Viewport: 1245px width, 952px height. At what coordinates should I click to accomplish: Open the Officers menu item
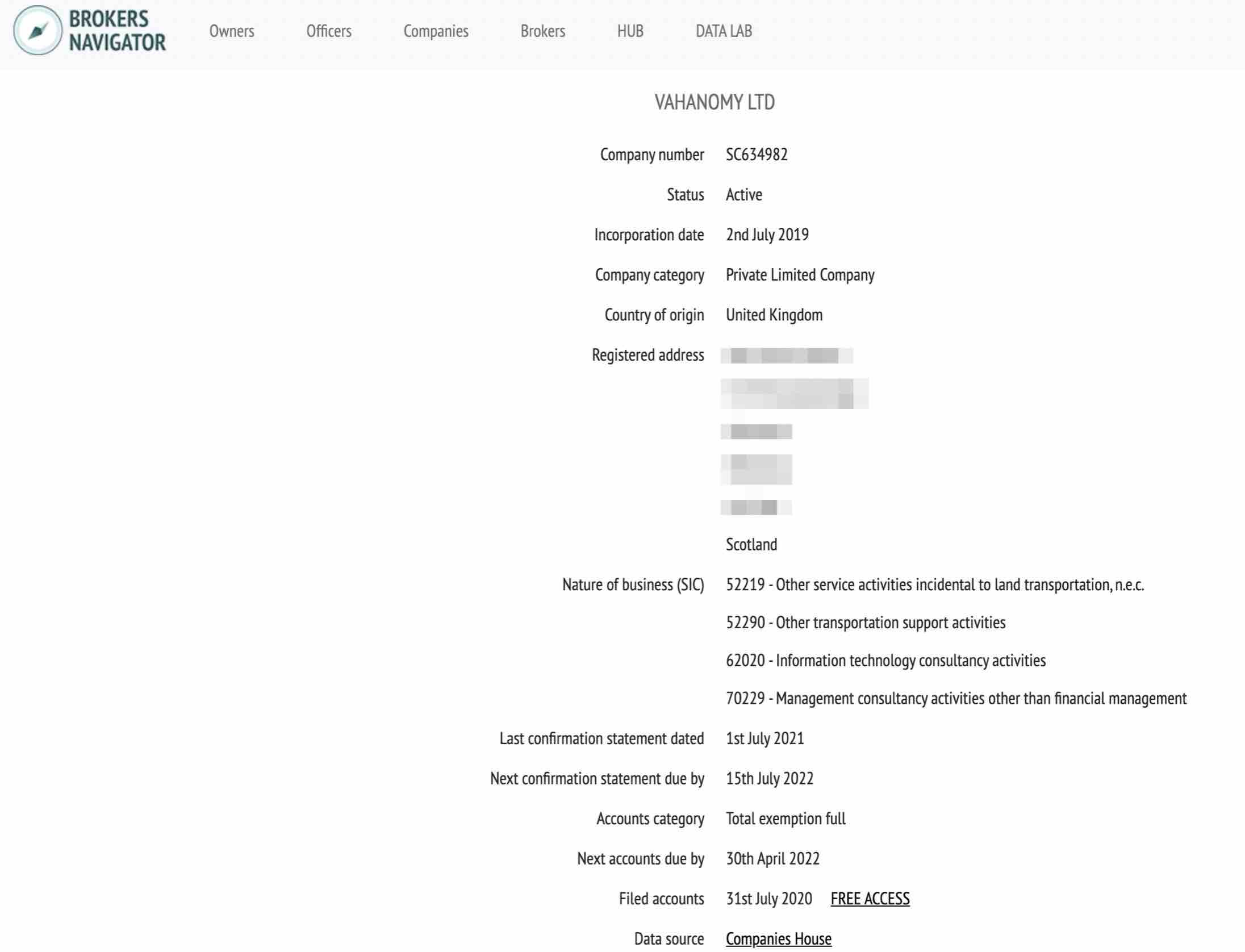(x=329, y=31)
